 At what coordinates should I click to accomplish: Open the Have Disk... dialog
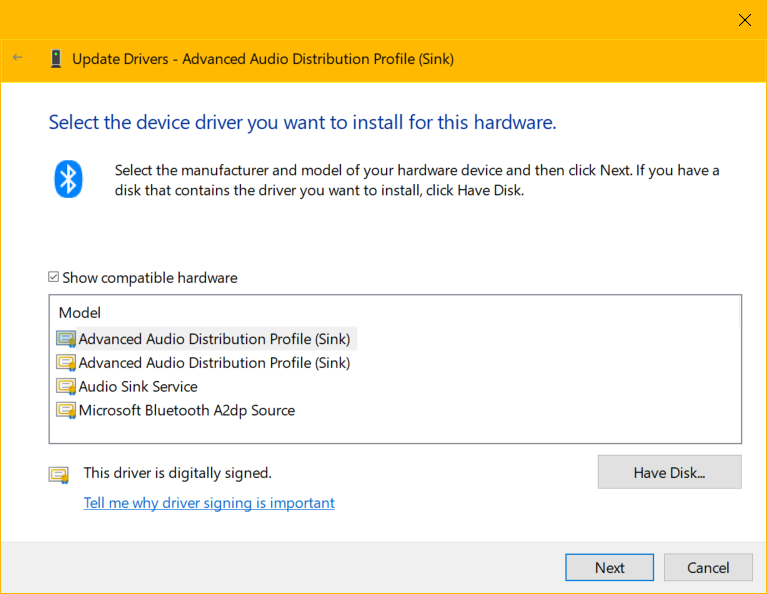click(669, 473)
